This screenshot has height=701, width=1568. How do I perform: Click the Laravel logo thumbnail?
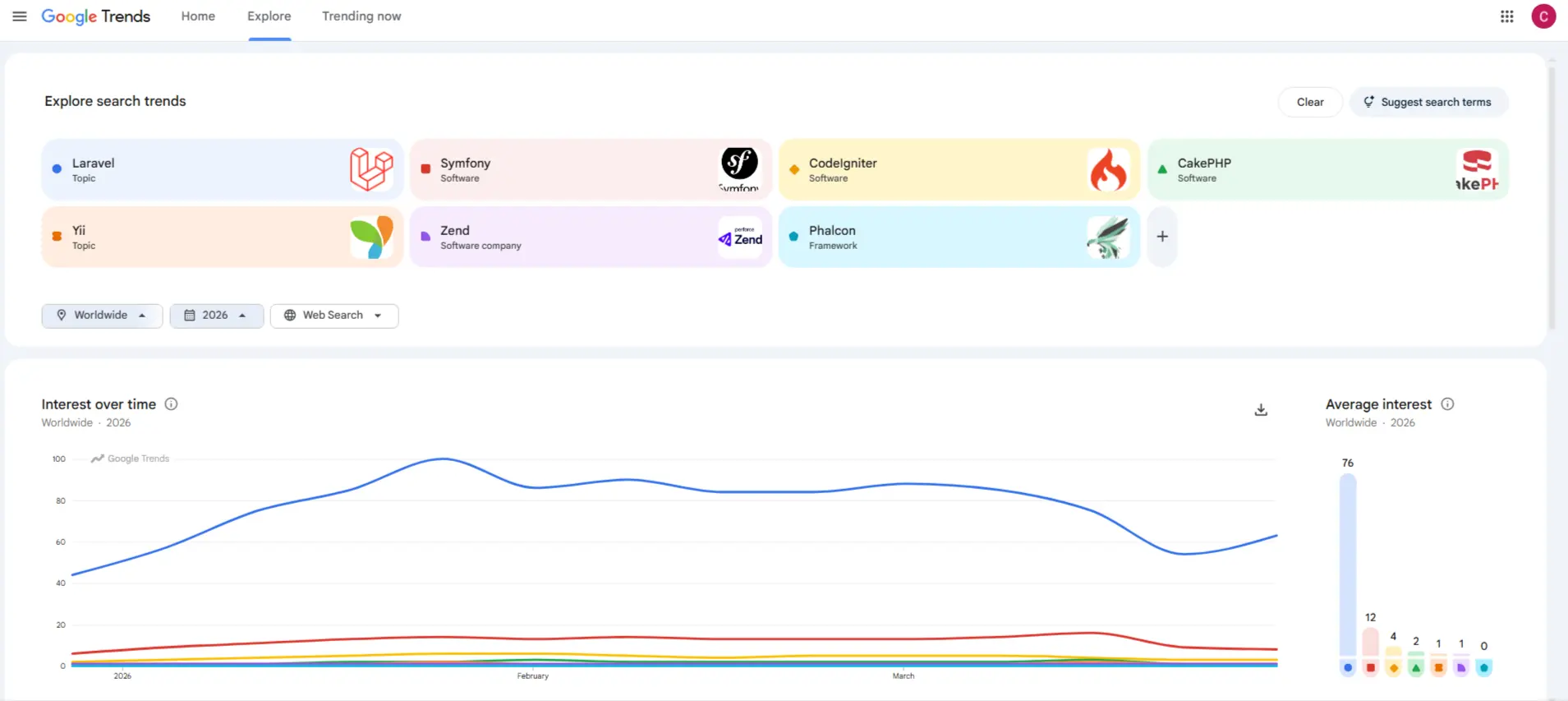click(x=371, y=169)
